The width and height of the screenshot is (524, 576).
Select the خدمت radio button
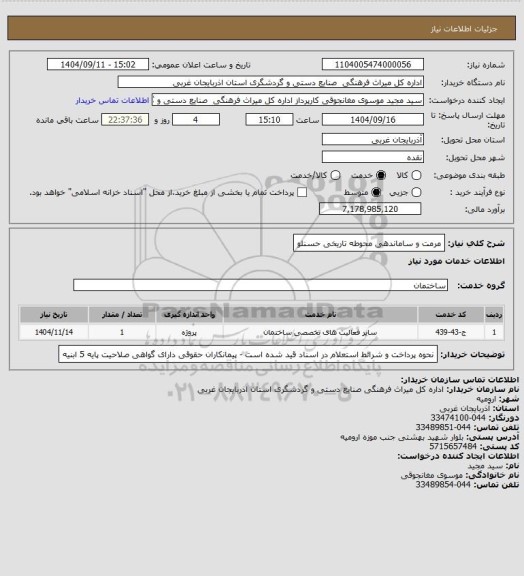[x=381, y=175]
